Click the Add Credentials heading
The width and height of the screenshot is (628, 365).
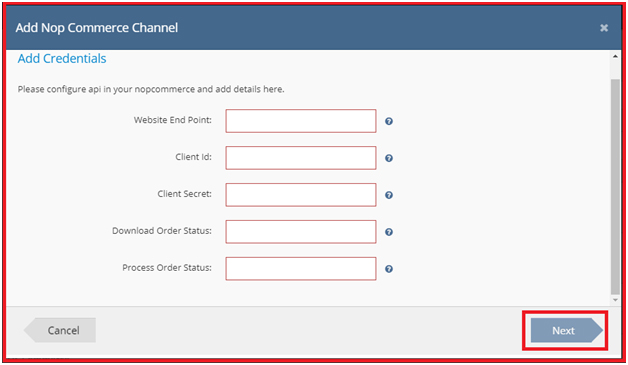point(62,58)
